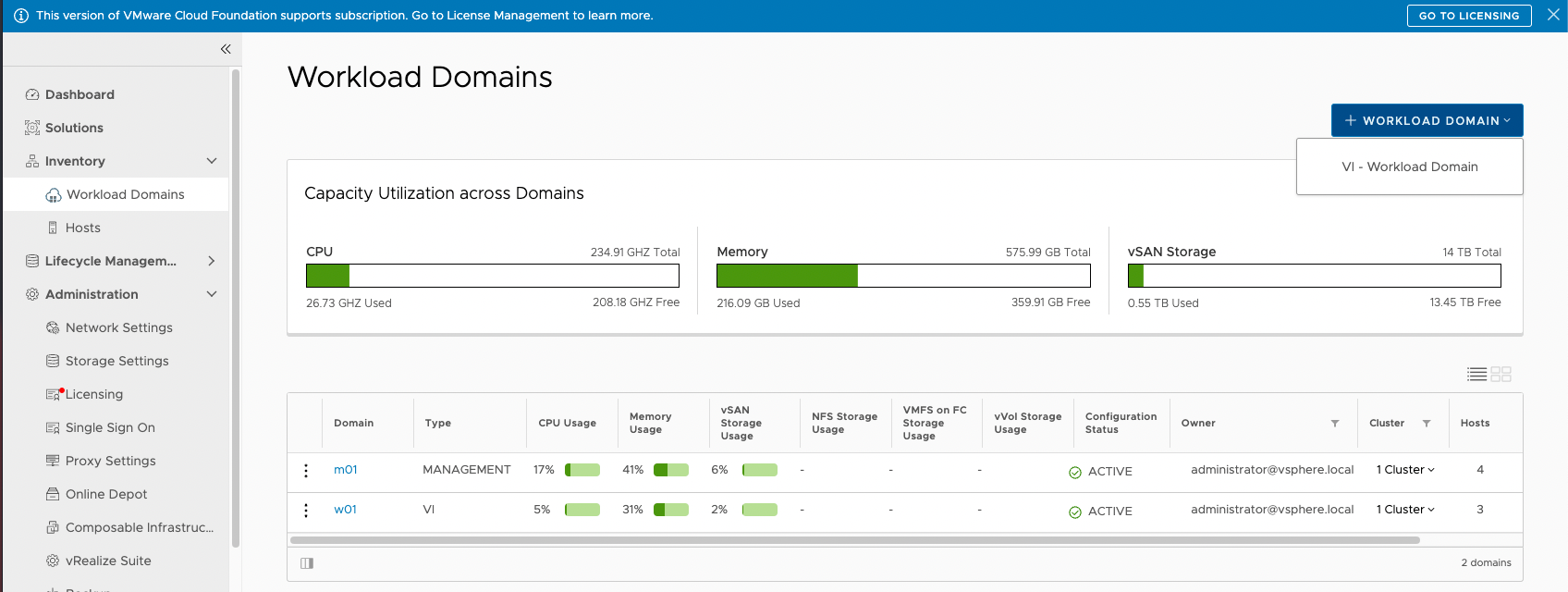Open Solutions in the sidebar

pos(74,128)
